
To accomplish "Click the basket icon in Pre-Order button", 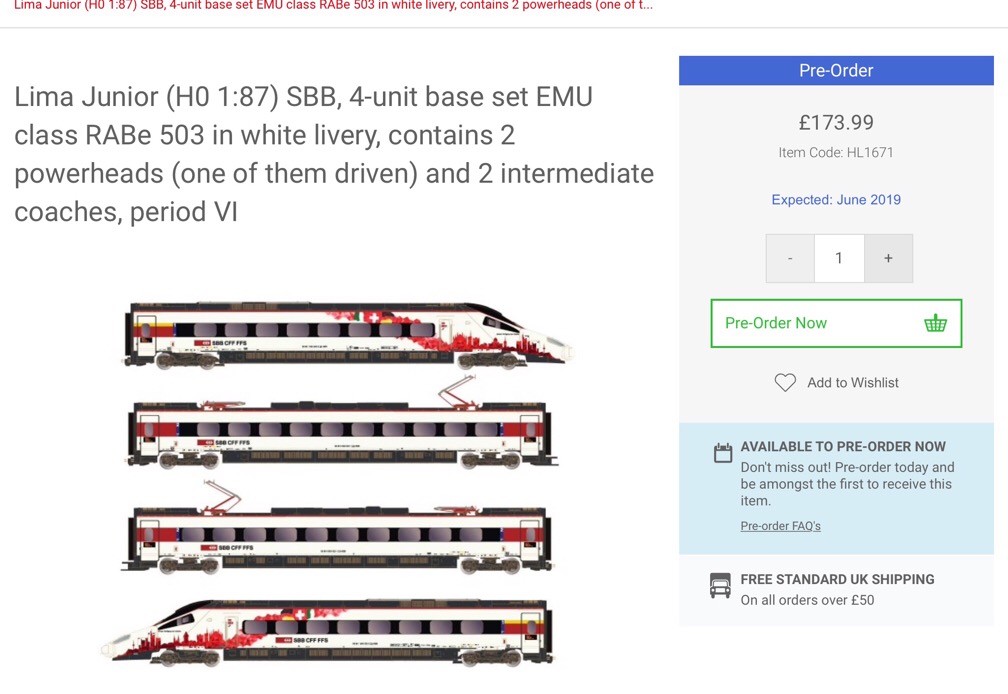I will coord(935,323).
